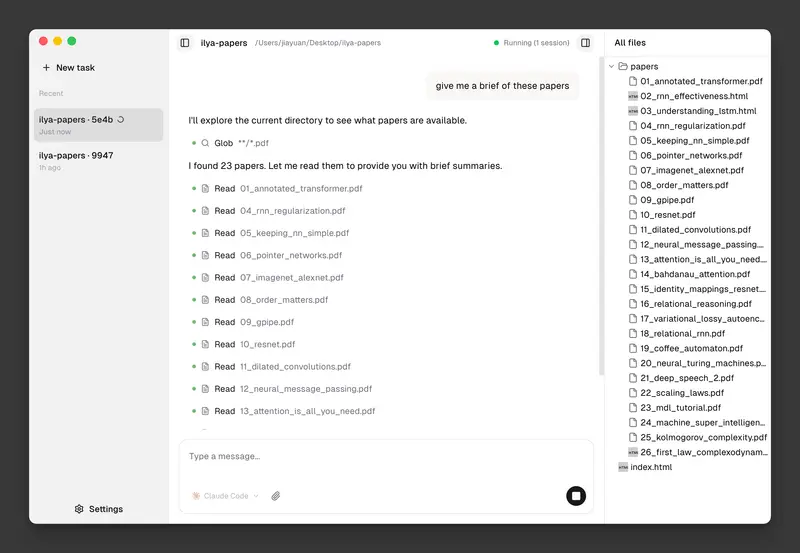800x553 pixels.
Task: Collapse the papers folder chevron
Action: (x=611, y=67)
